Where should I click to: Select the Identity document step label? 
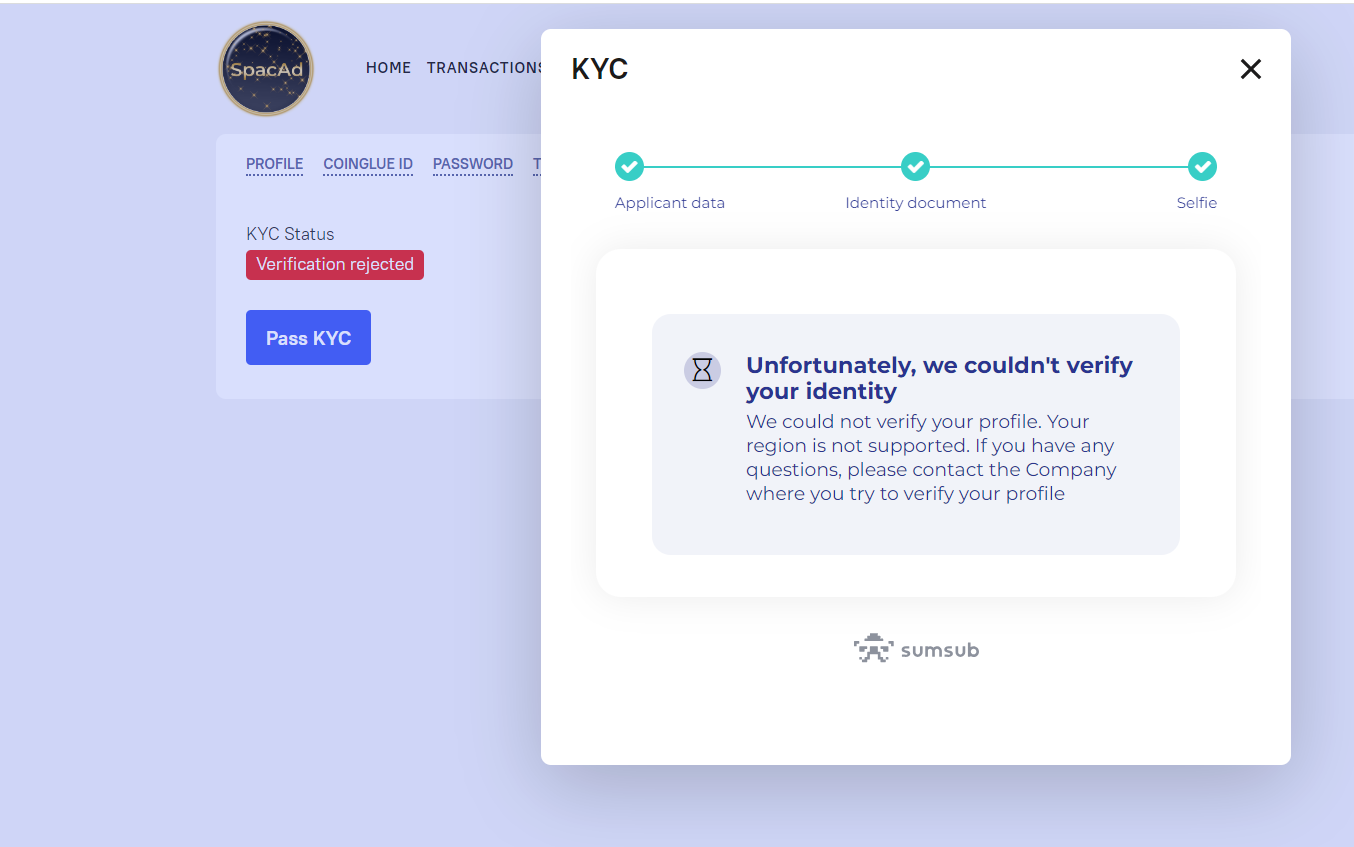coord(915,203)
